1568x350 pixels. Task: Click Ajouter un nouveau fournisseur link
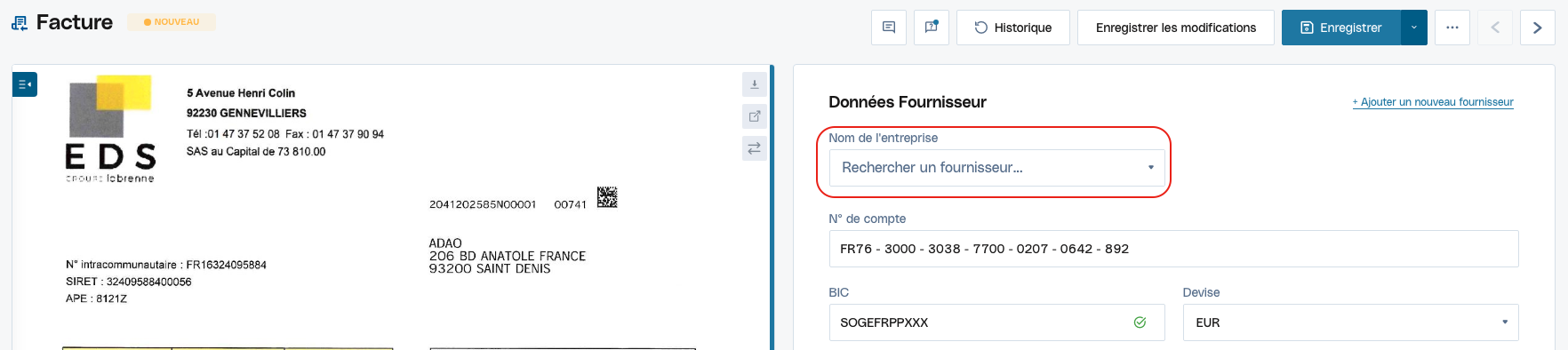pos(1433,102)
